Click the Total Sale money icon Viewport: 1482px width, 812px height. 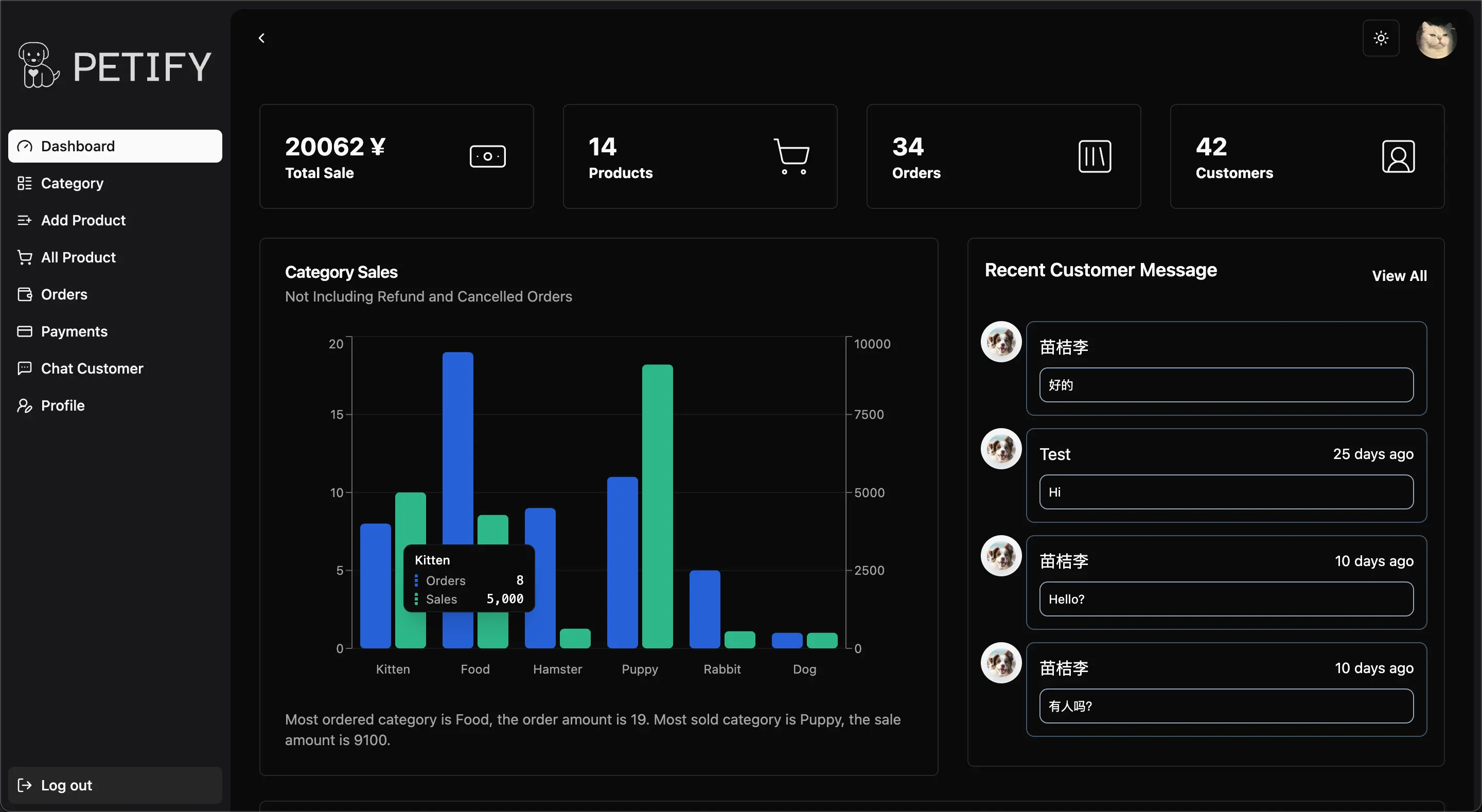click(x=487, y=156)
